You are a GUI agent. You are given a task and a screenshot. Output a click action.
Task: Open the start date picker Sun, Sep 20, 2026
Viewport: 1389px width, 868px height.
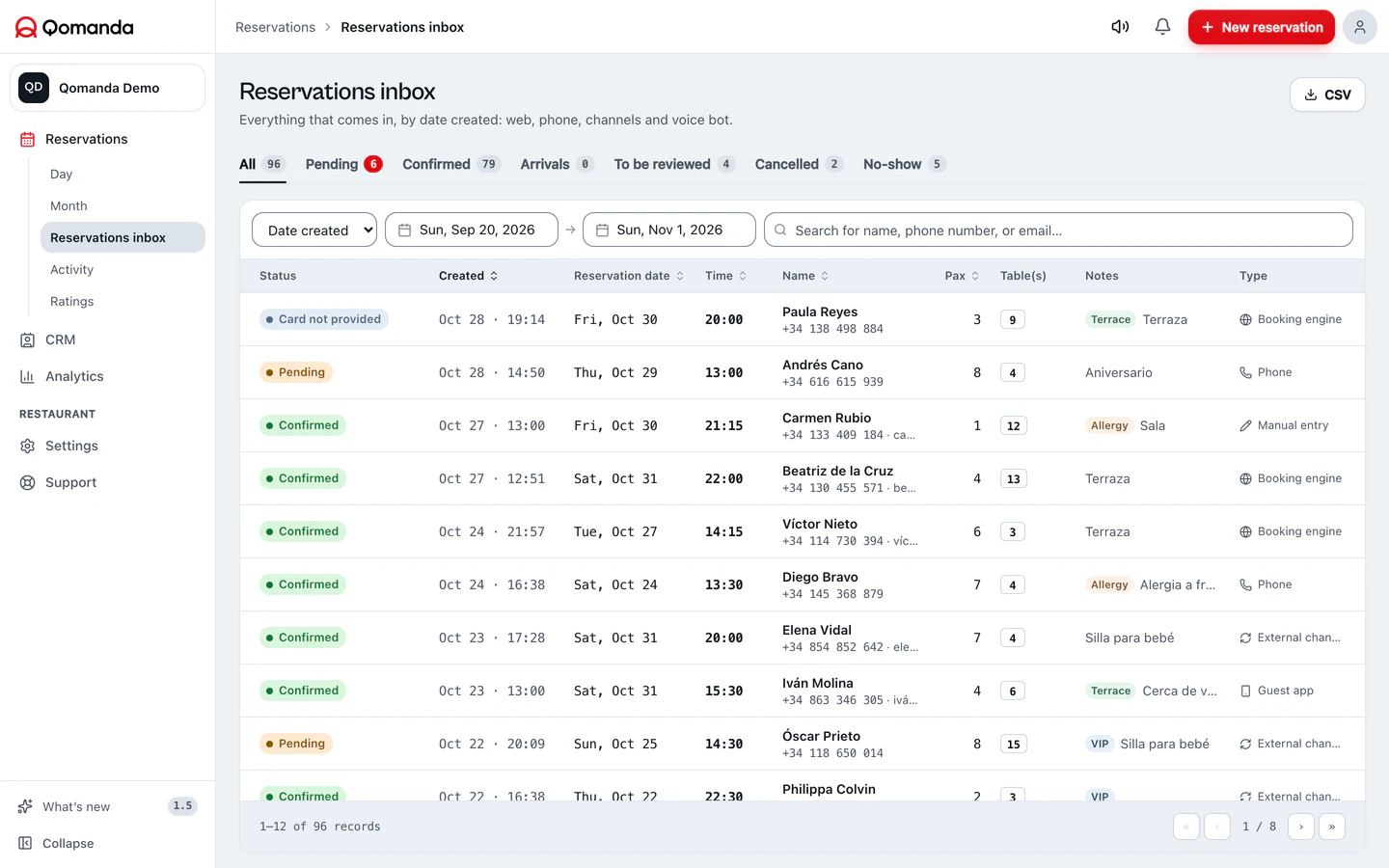coord(472,230)
